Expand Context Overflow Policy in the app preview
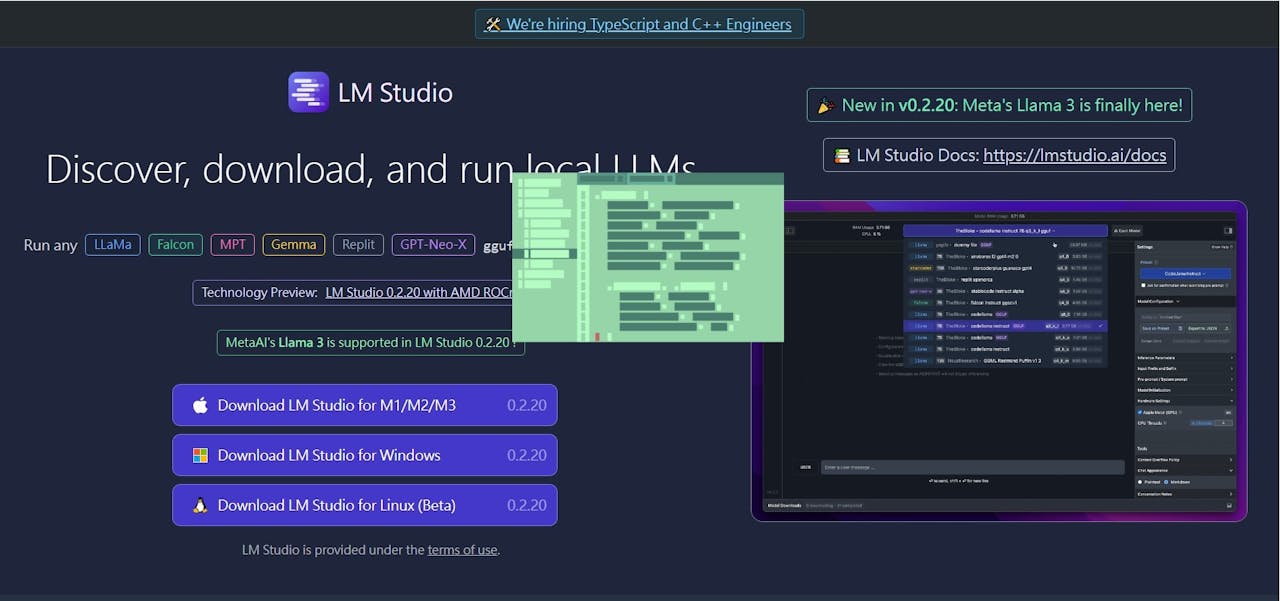1280x601 pixels. click(x=1185, y=459)
